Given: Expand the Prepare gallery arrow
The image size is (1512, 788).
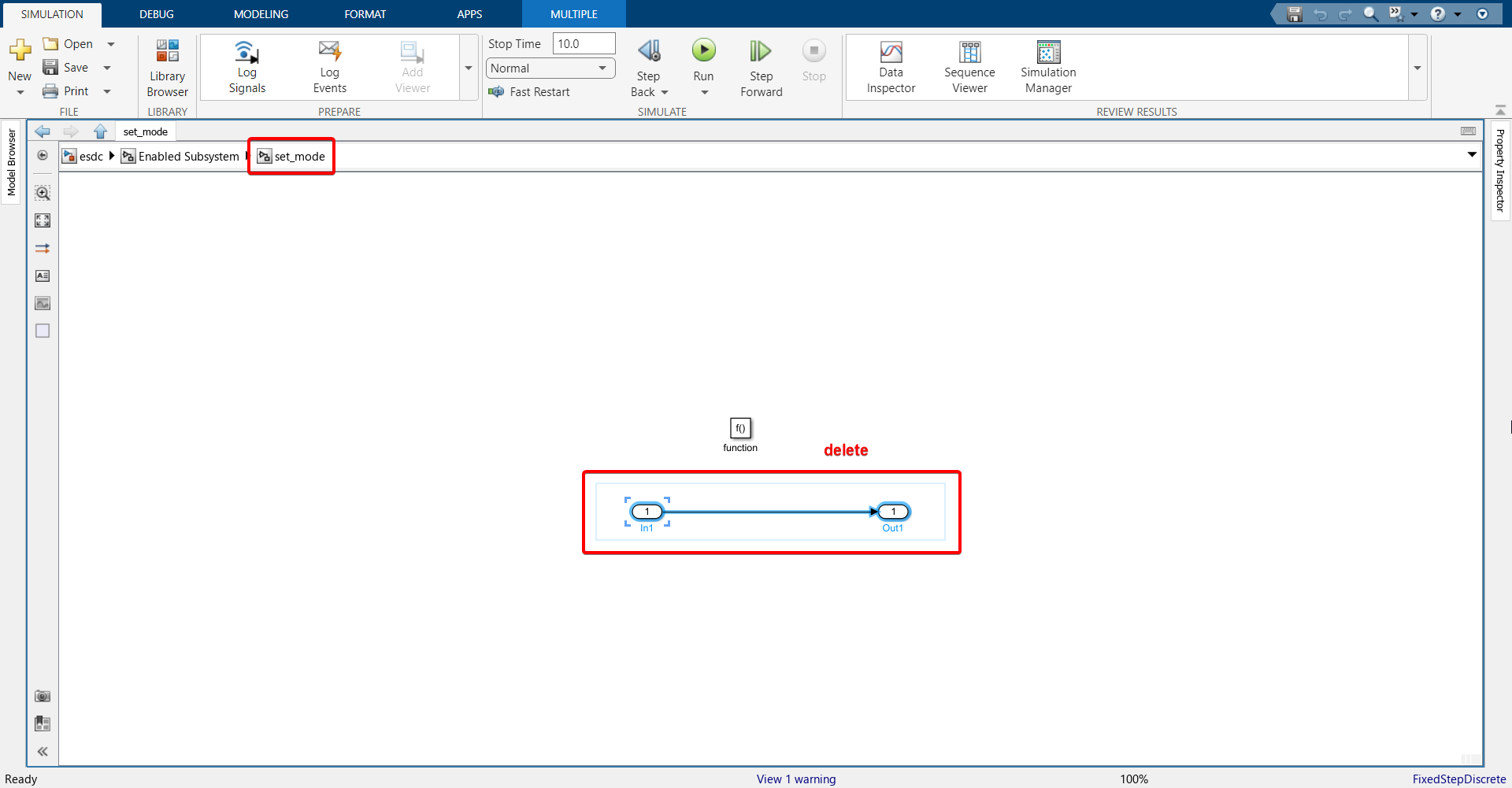Looking at the screenshot, I should click(x=469, y=68).
